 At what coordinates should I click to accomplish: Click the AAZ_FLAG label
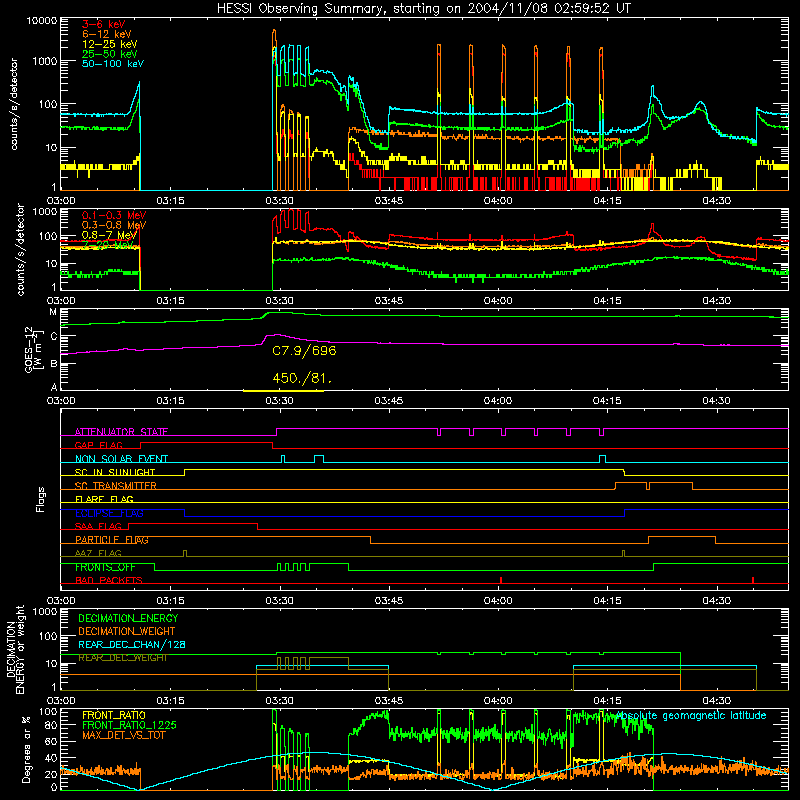98,554
